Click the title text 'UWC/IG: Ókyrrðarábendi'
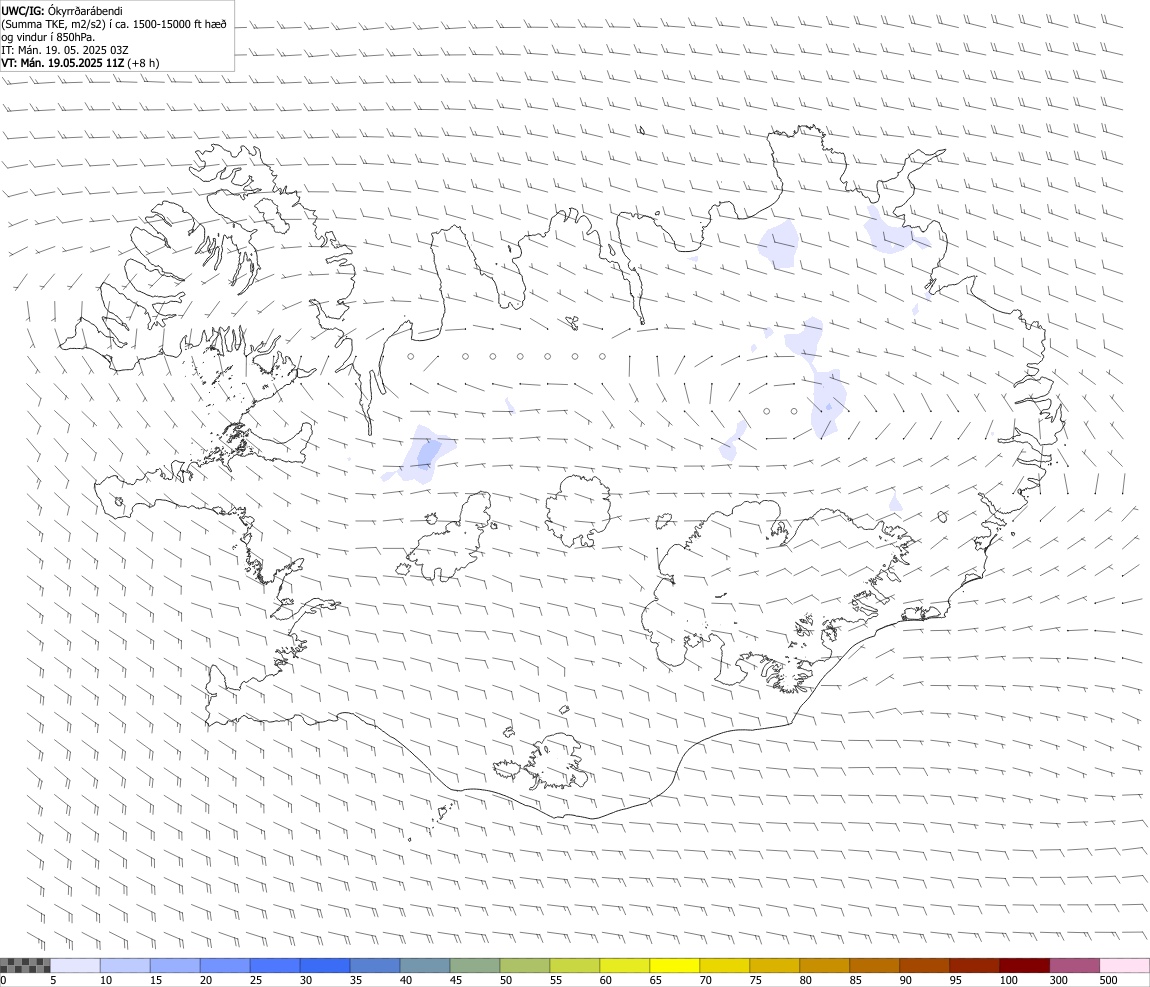 pyautogui.click(x=62, y=11)
